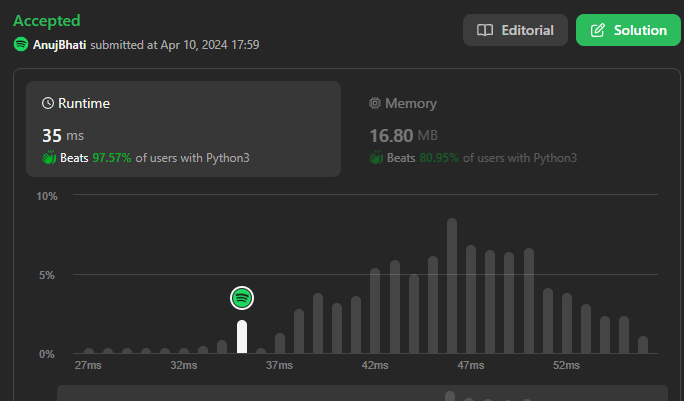Screen dimensions: 684x401
Task: Click the mini range chart below the histogram
Action: (362, 394)
